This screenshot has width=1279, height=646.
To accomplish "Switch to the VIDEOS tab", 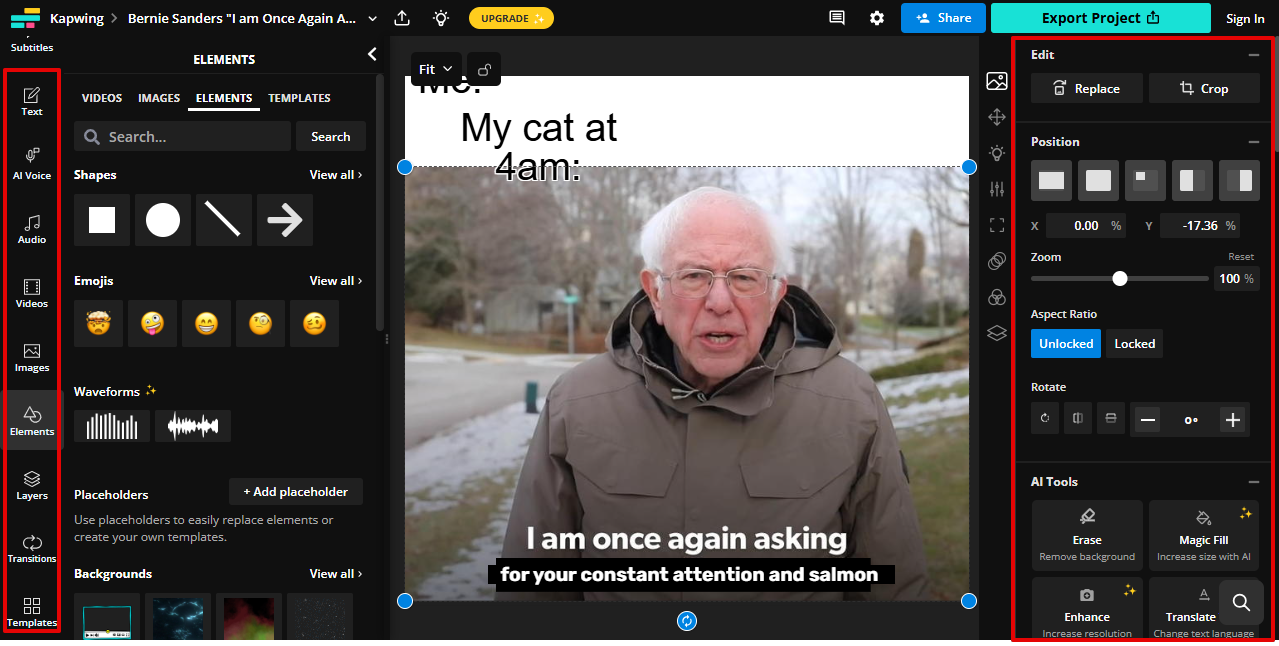I will click(102, 98).
